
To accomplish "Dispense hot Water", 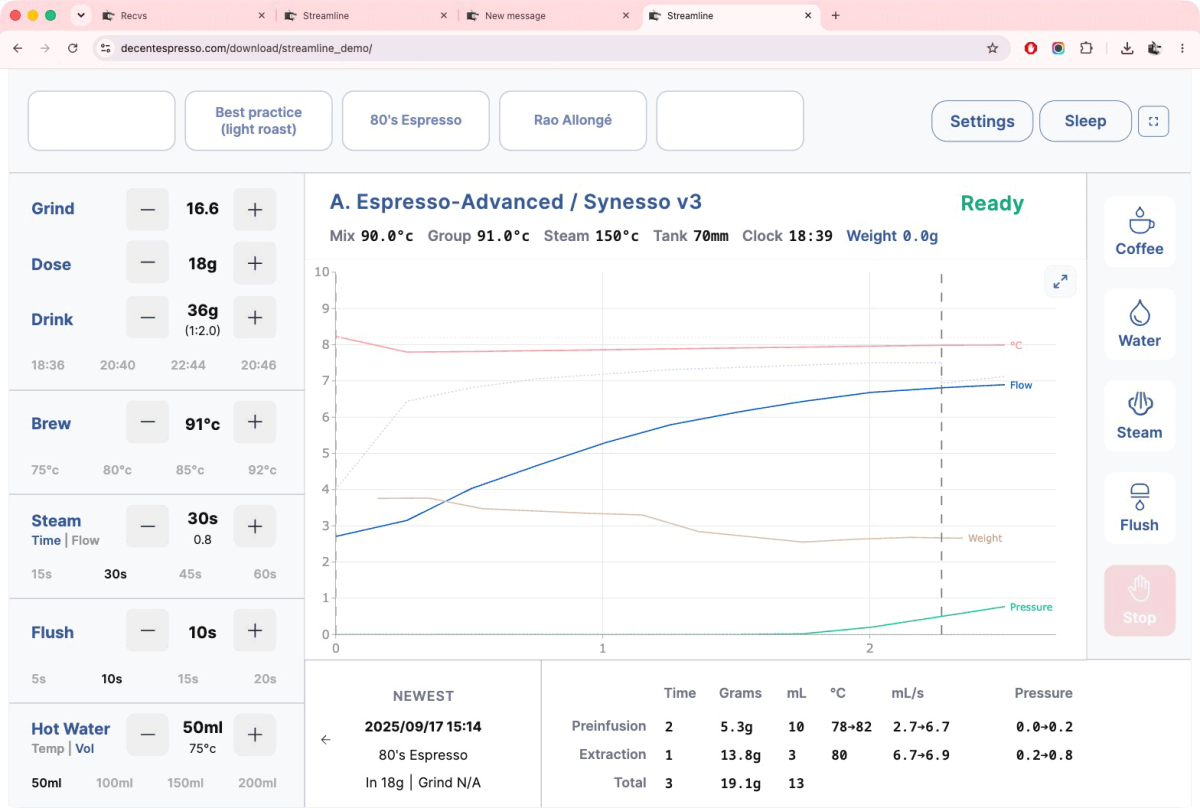I will click(1139, 324).
